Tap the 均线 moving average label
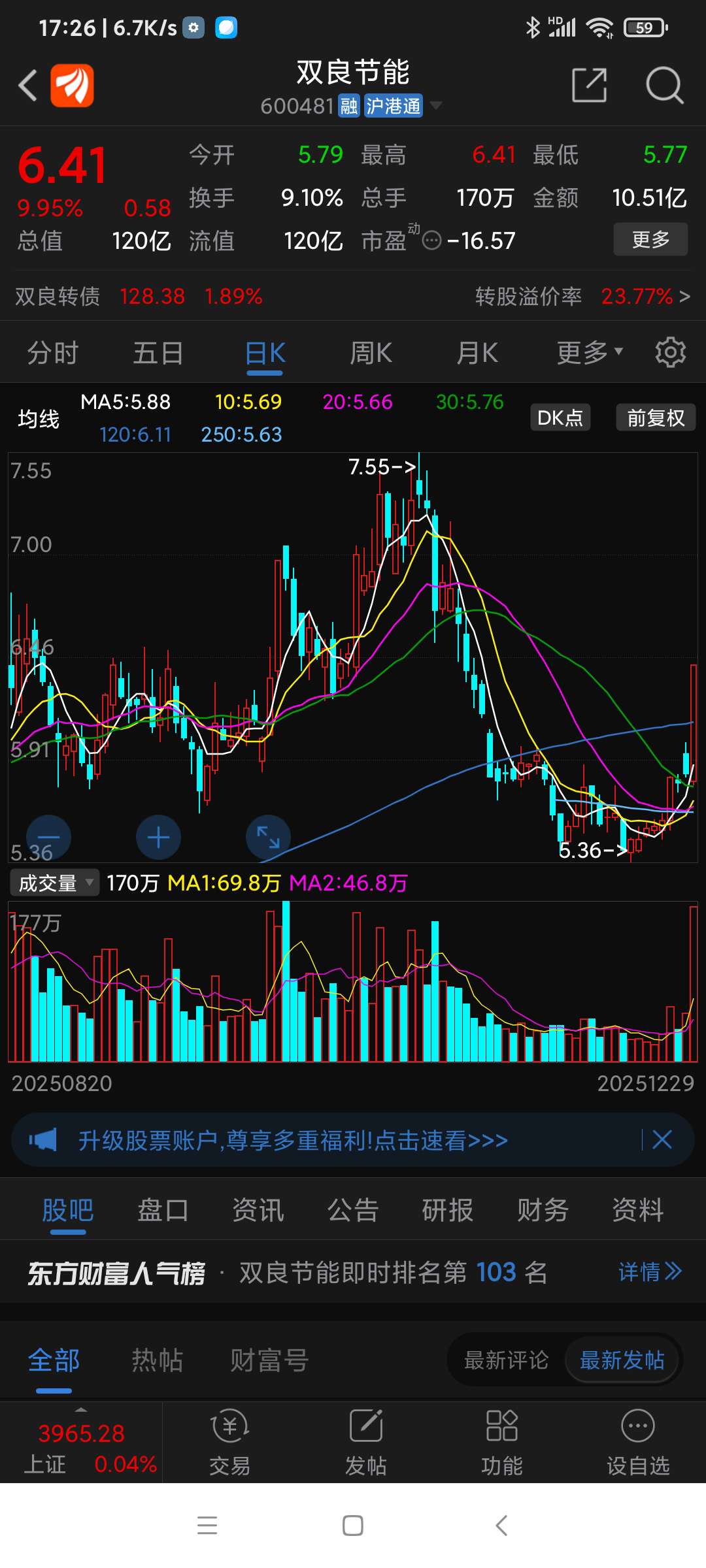This screenshot has width=706, height=1568. 39,419
